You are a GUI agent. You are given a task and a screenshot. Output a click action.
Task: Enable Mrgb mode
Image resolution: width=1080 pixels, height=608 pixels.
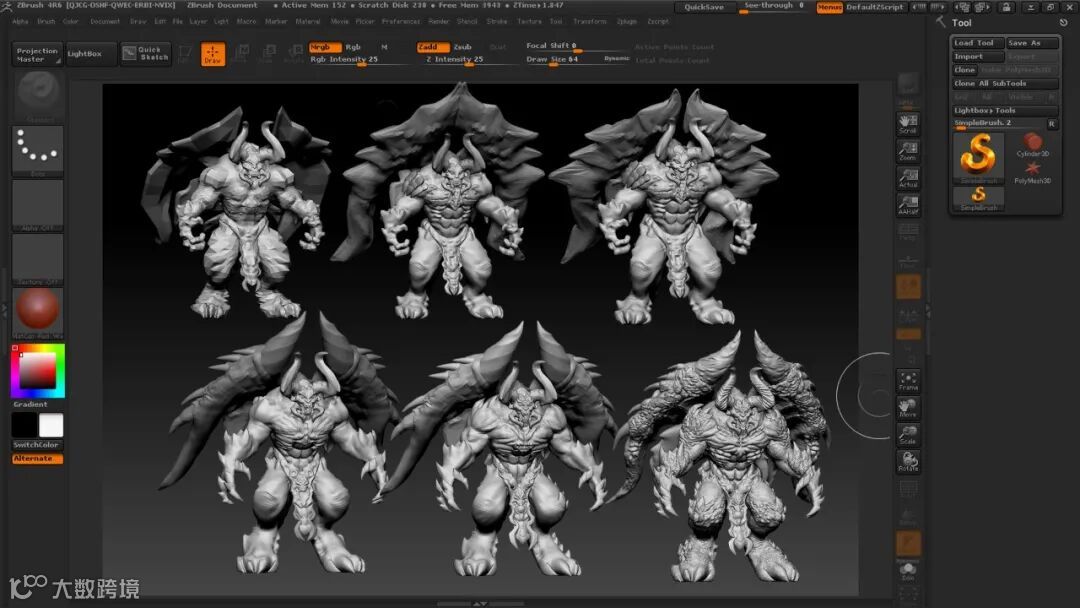pos(324,47)
